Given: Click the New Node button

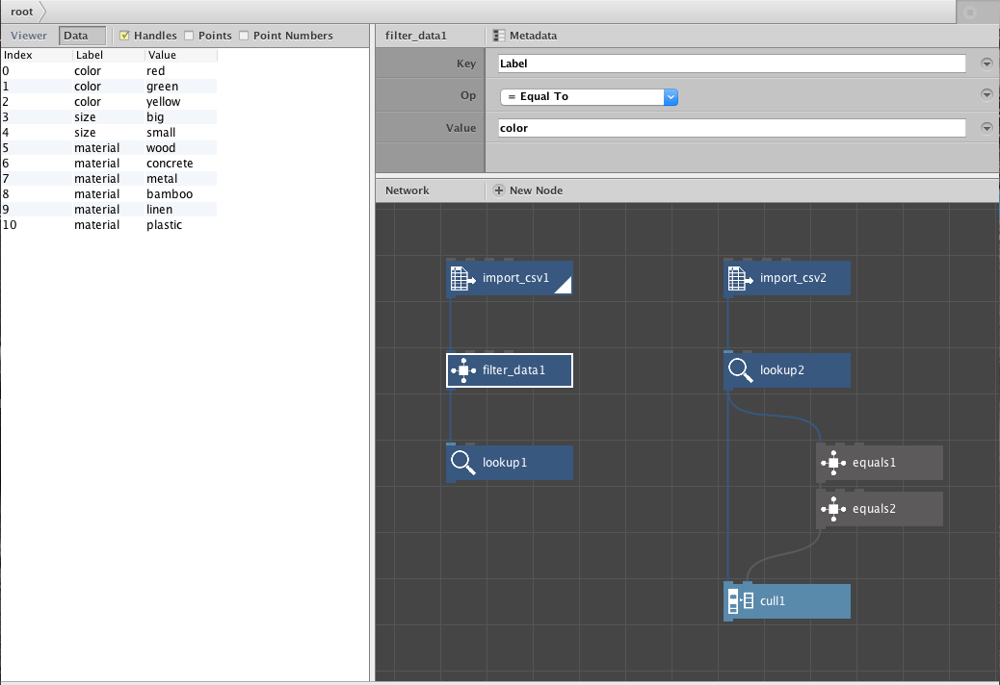Looking at the screenshot, I should click(x=528, y=190).
